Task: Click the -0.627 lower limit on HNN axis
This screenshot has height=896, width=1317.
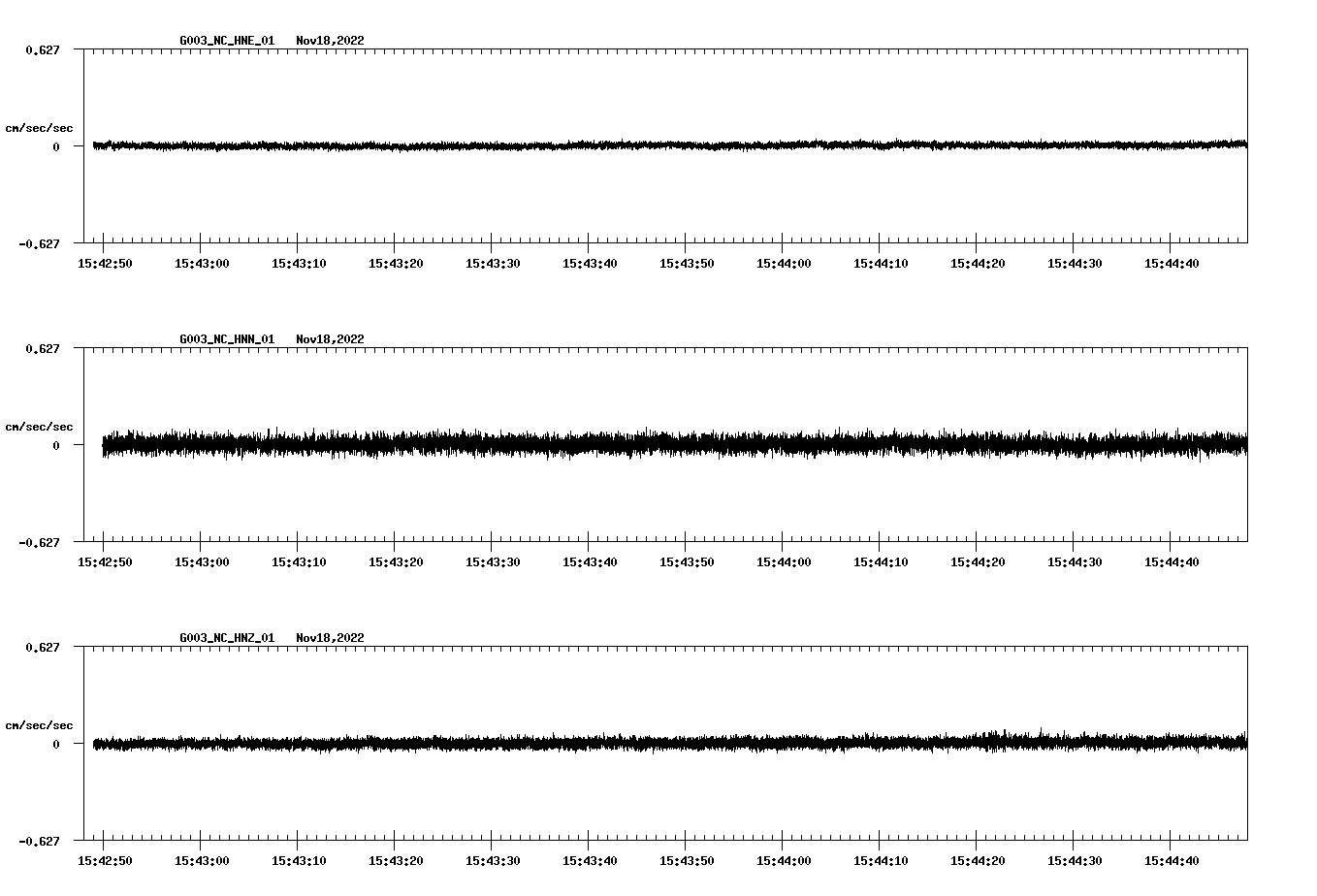Action: (39, 542)
